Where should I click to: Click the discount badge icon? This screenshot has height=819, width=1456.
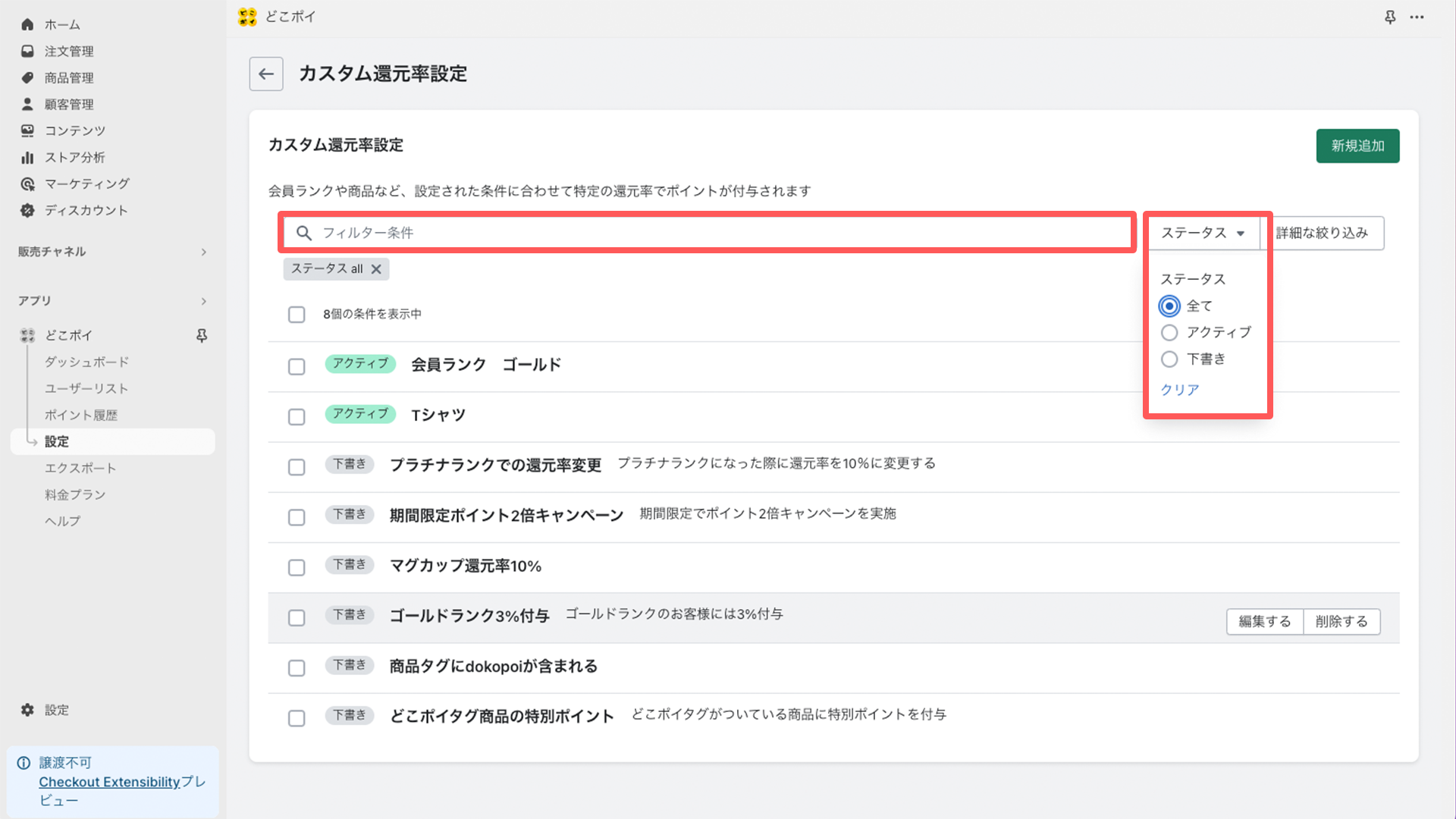click(27, 210)
